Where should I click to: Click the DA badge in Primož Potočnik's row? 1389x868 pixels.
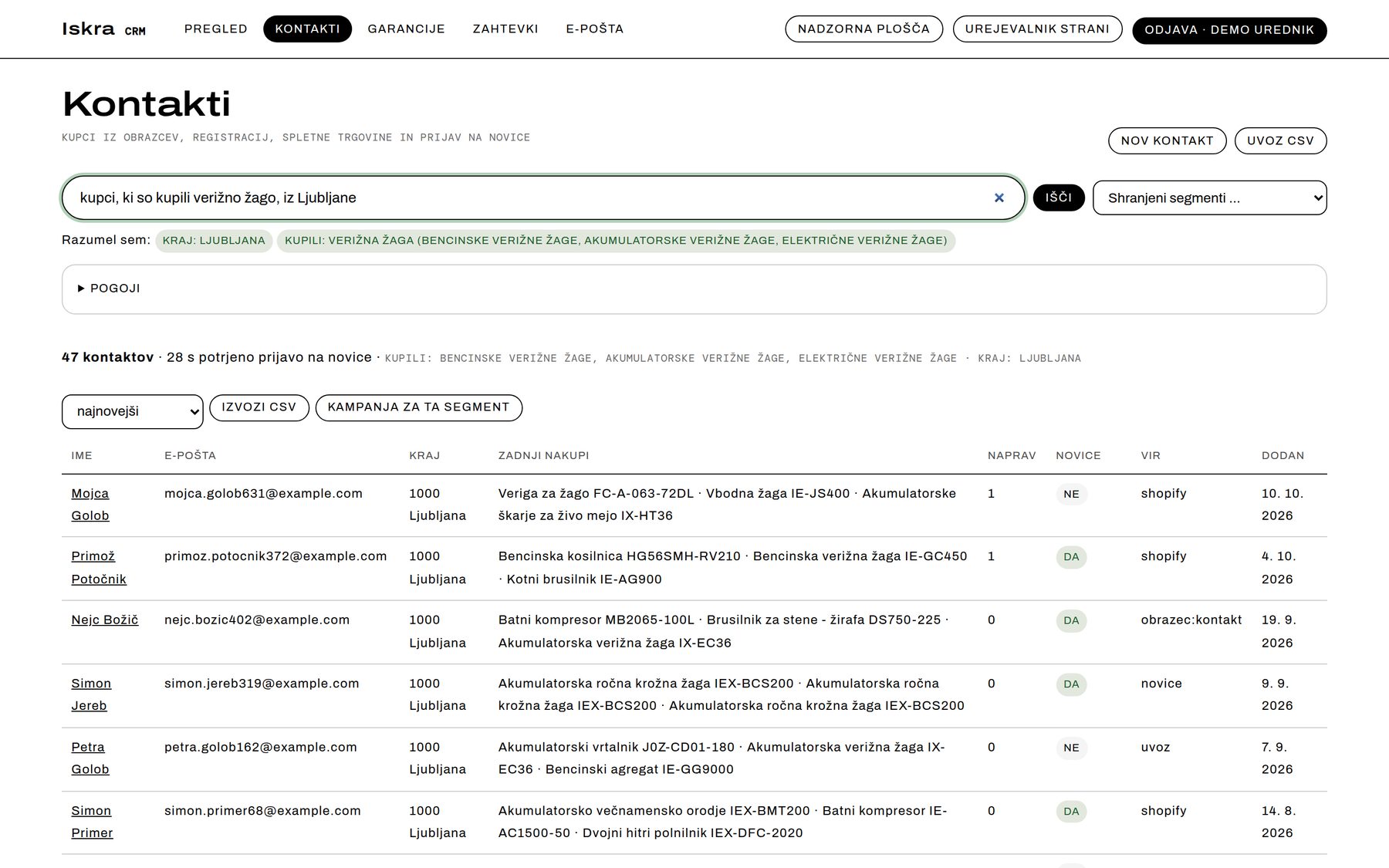coord(1071,557)
